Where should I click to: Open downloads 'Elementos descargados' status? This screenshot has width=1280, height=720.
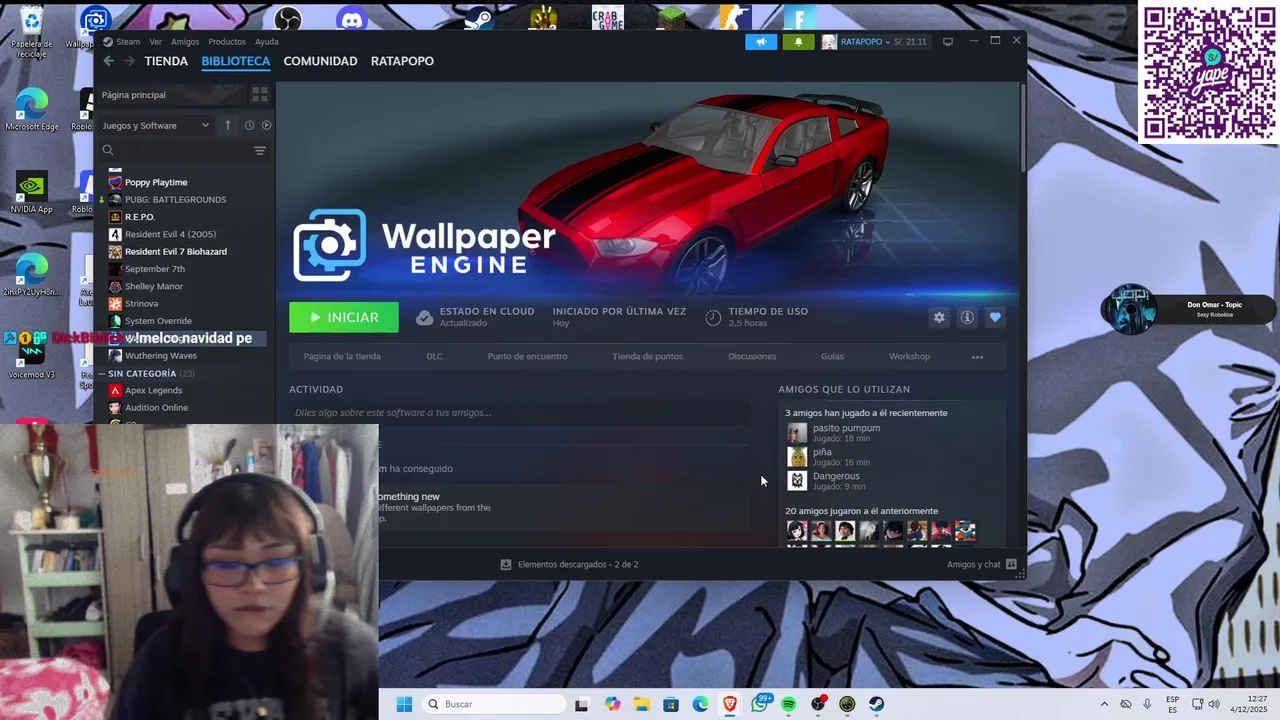pos(569,564)
